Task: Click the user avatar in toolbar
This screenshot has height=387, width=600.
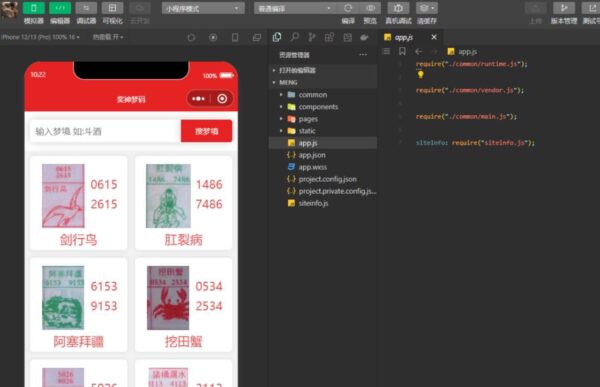Action: tap(9, 10)
